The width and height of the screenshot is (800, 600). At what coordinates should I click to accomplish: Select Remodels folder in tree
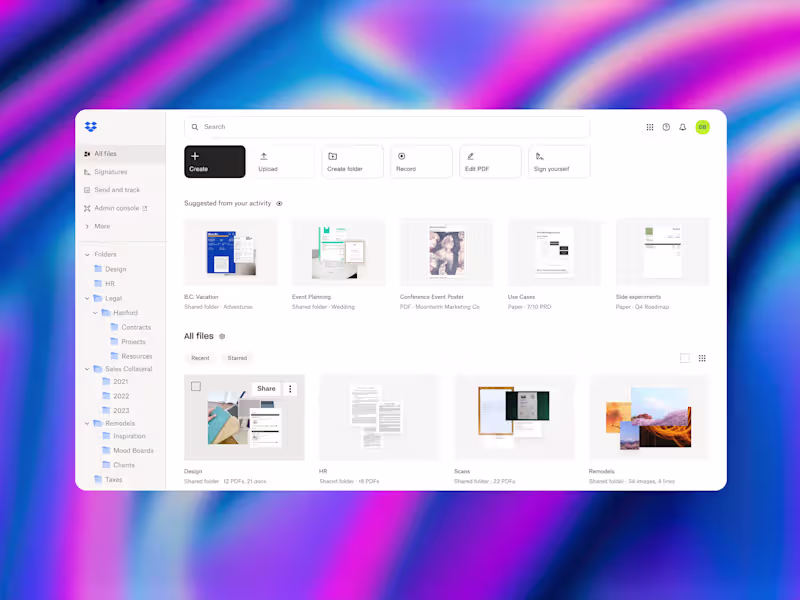coord(115,423)
